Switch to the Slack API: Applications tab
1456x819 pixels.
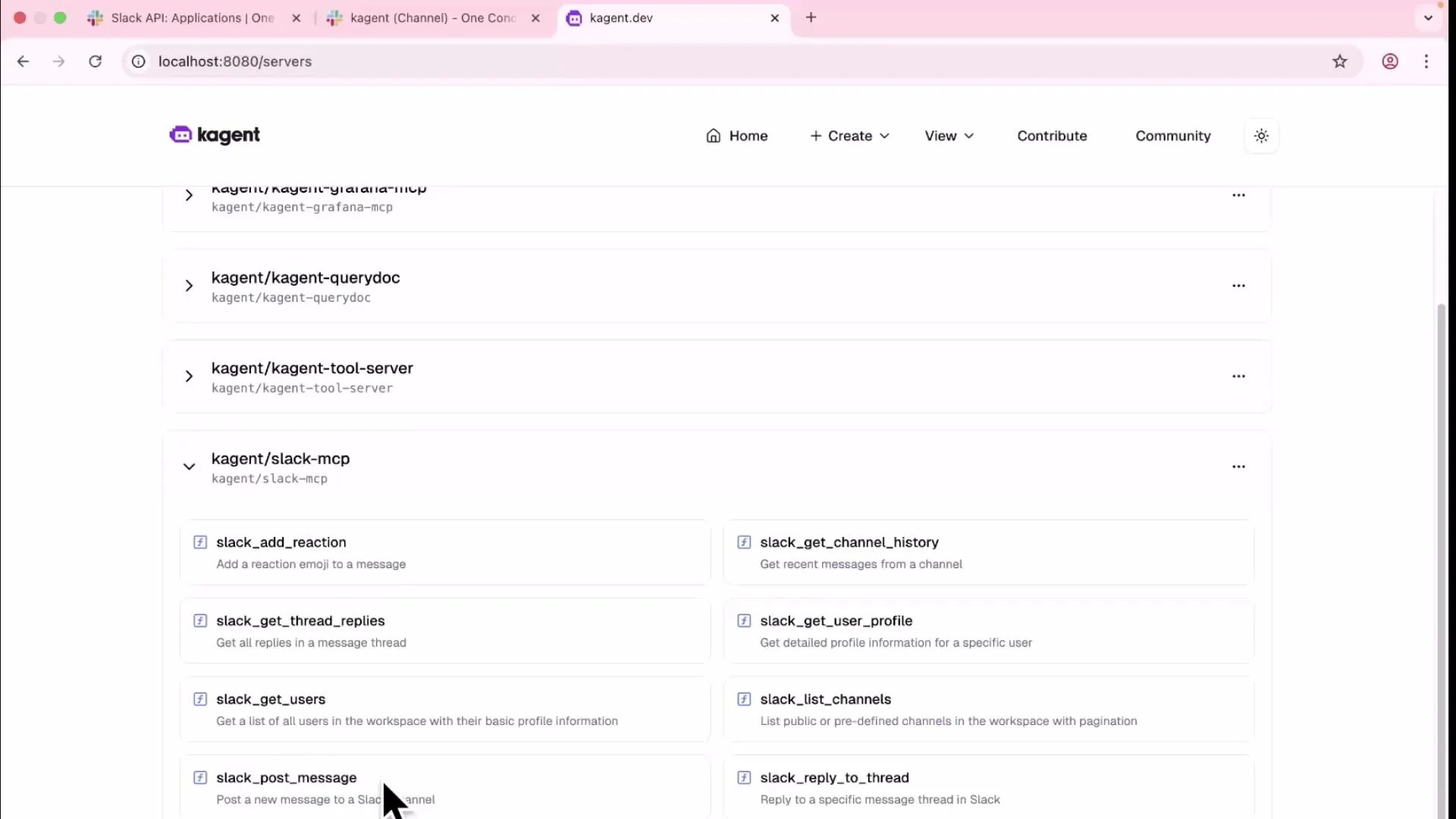point(192,17)
